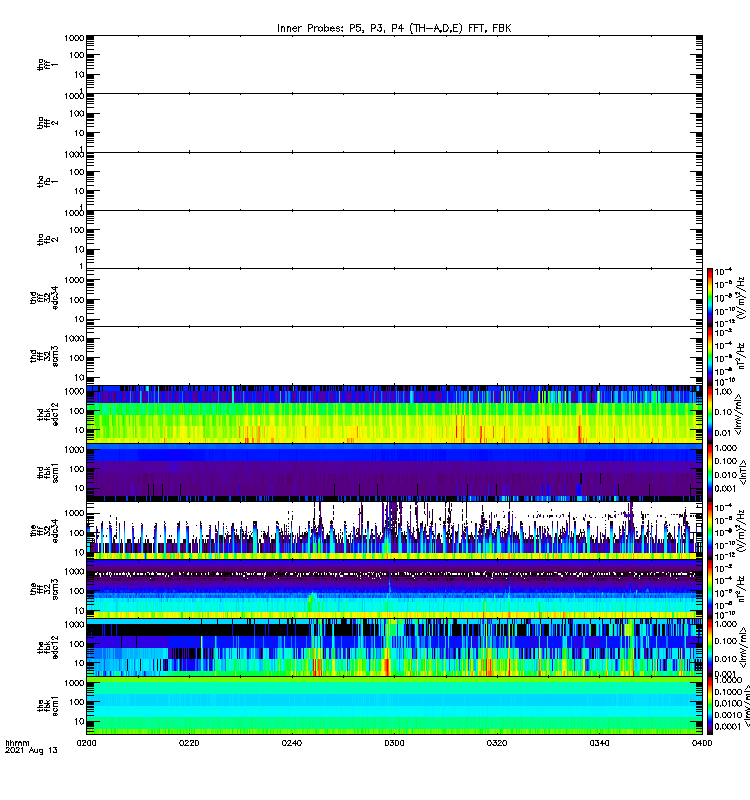Click the "2021 Aug 13" date label
Screen dimensions: 750x800
[x=31, y=751]
